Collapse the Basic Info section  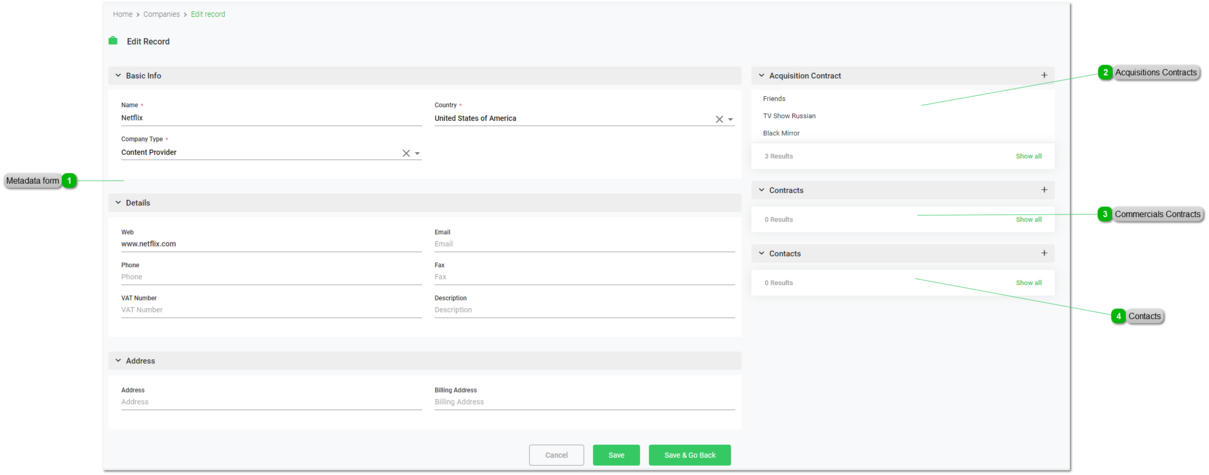118,76
